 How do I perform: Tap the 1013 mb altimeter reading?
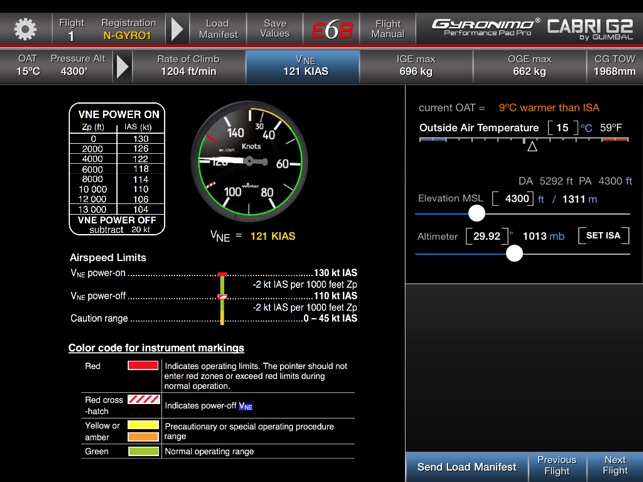(543, 236)
